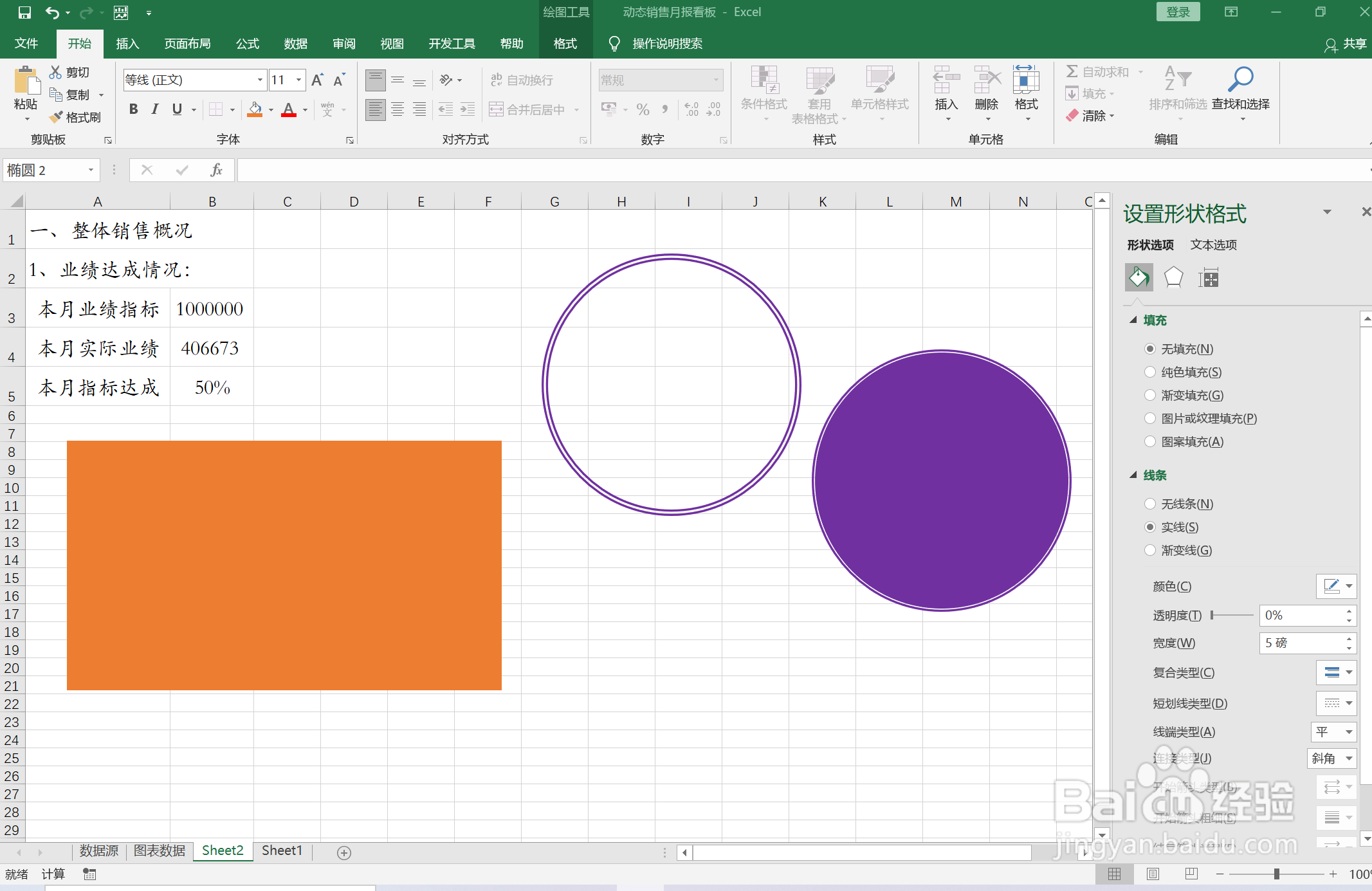
Task: Click the 登录 login button
Action: pos(1178,12)
